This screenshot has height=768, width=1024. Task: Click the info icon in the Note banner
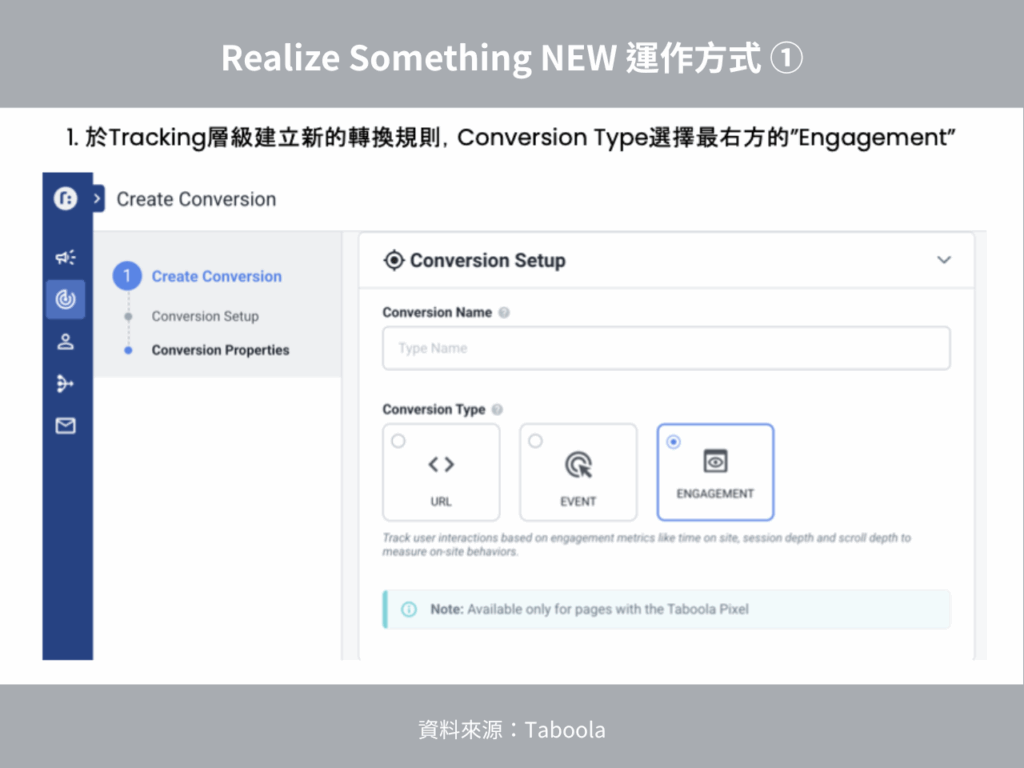tap(409, 609)
